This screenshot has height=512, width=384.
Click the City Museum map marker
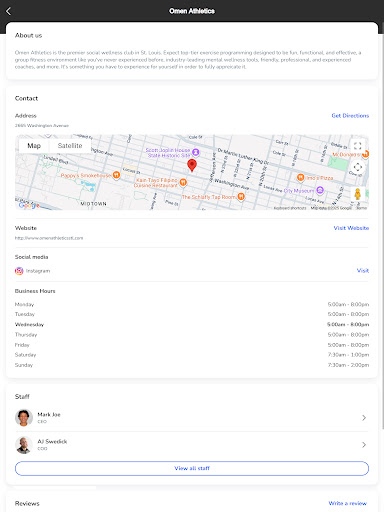pyautogui.click(x=320, y=190)
